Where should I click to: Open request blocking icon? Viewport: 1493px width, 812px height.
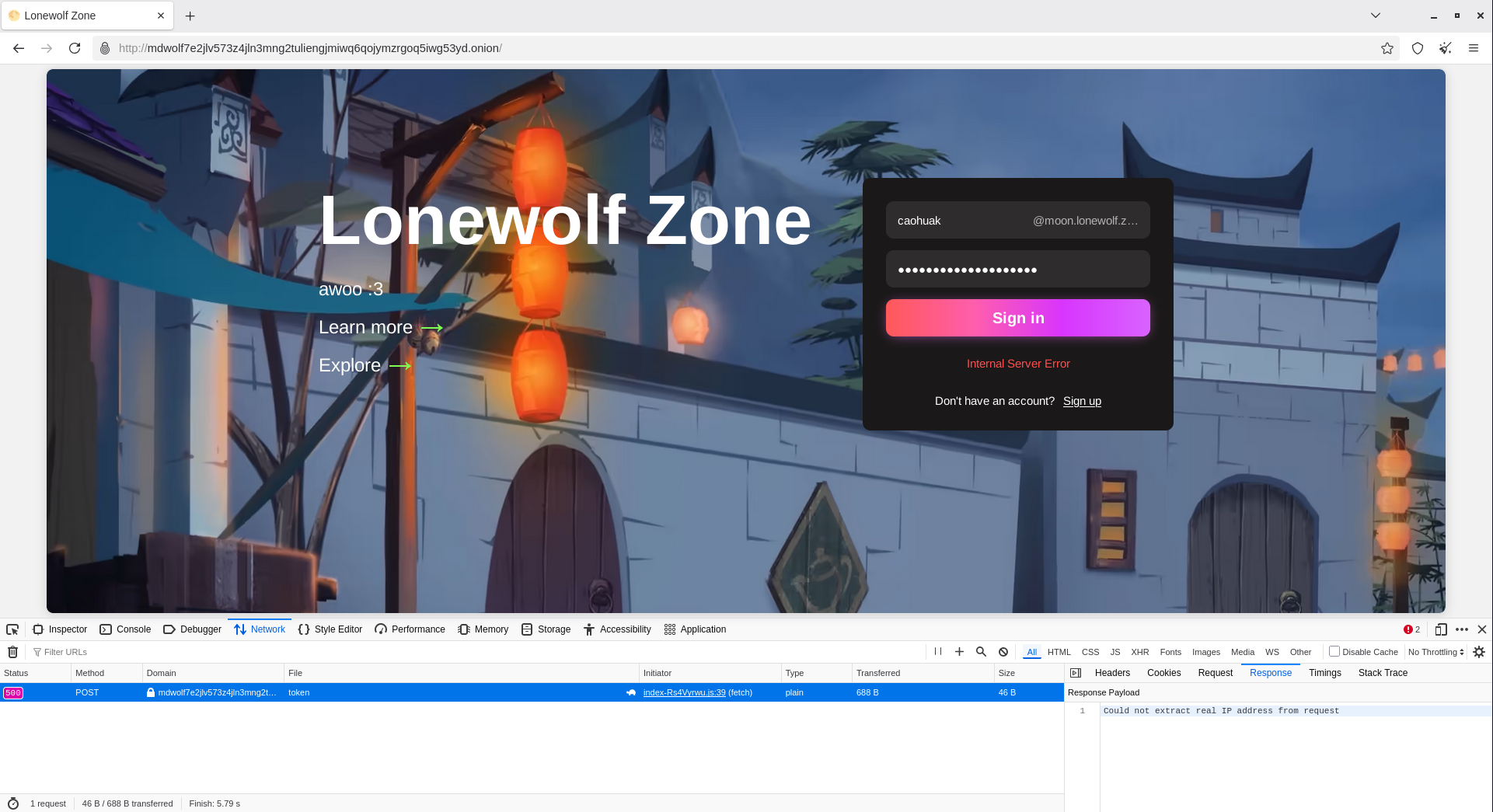(x=1003, y=652)
